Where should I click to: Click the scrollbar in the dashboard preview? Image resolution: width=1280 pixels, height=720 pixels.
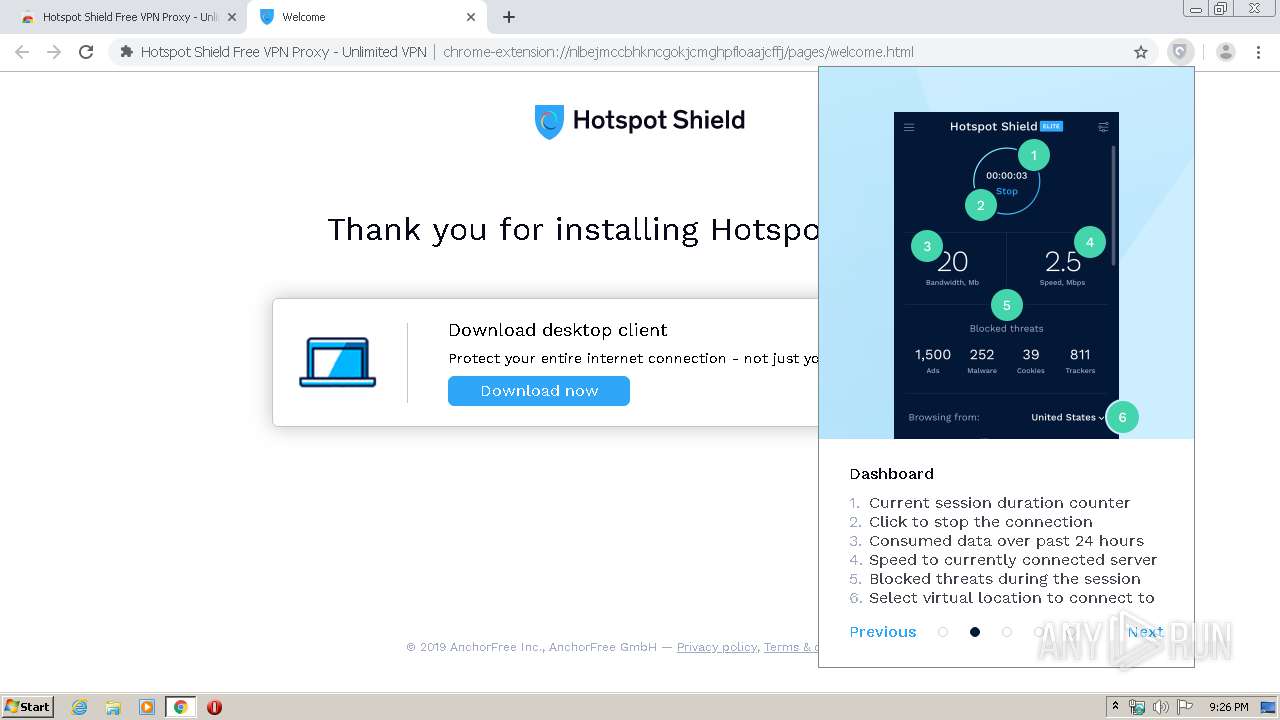1114,205
